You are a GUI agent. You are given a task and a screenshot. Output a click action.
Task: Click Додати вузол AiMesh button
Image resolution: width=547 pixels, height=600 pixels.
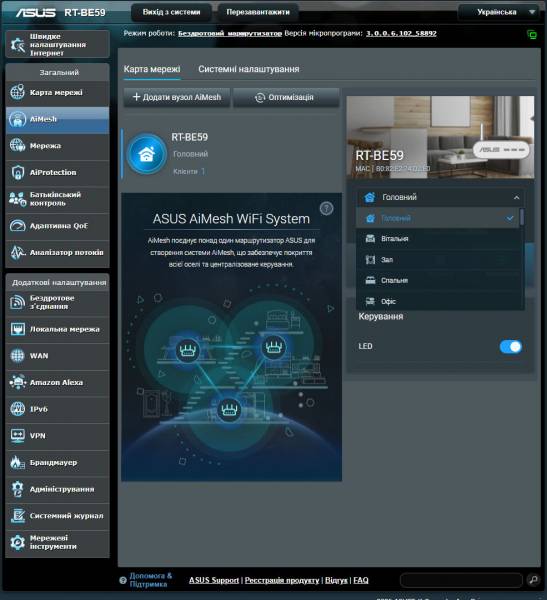177,97
